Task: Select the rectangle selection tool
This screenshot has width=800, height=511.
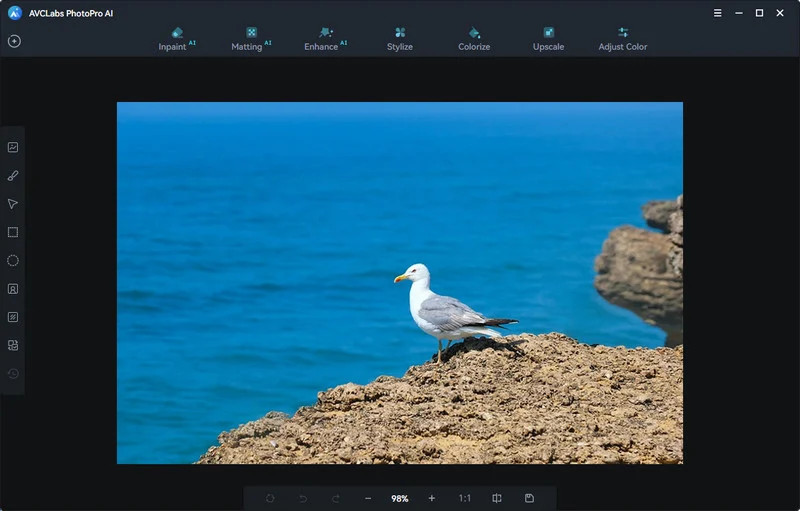Action: point(13,232)
